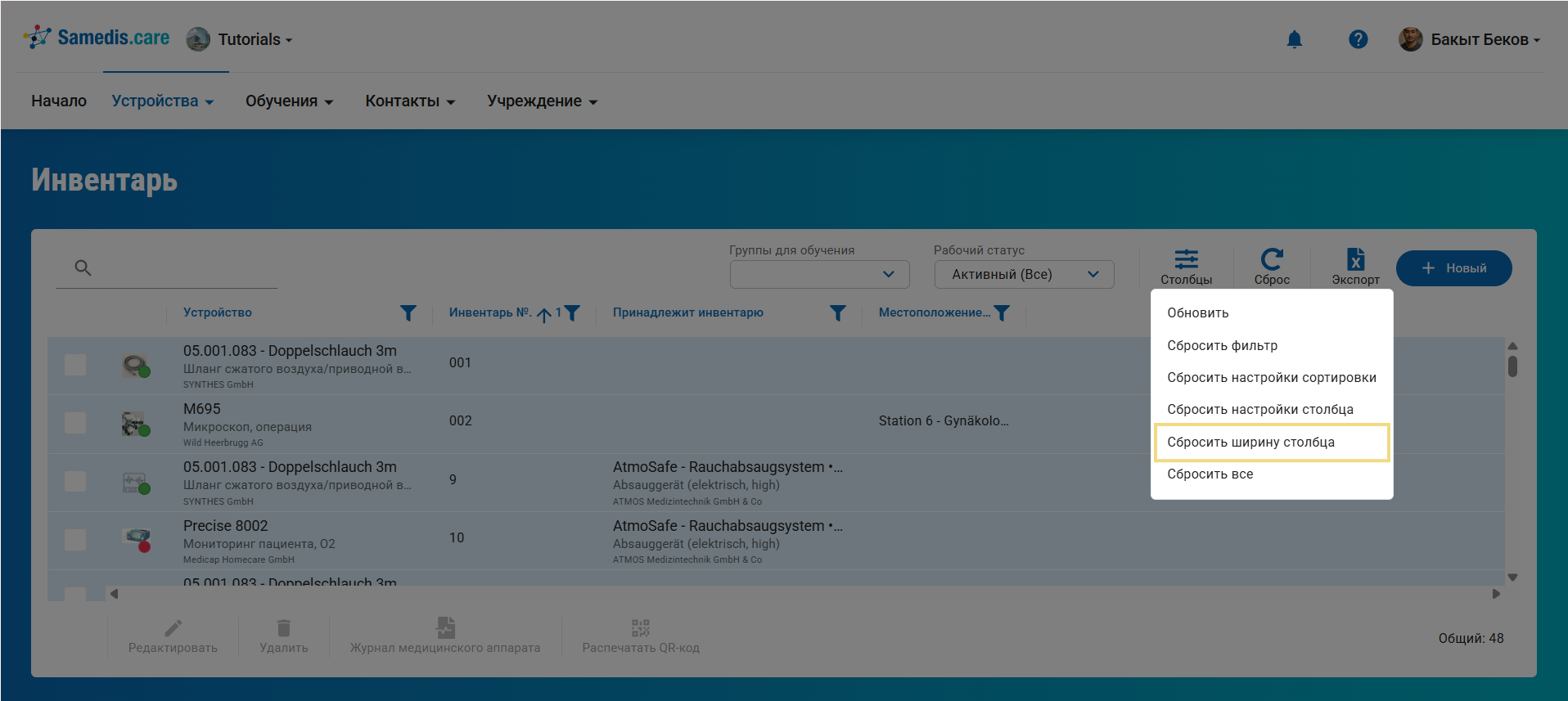
Task: Click the Excel Export icon
Action: click(1355, 260)
